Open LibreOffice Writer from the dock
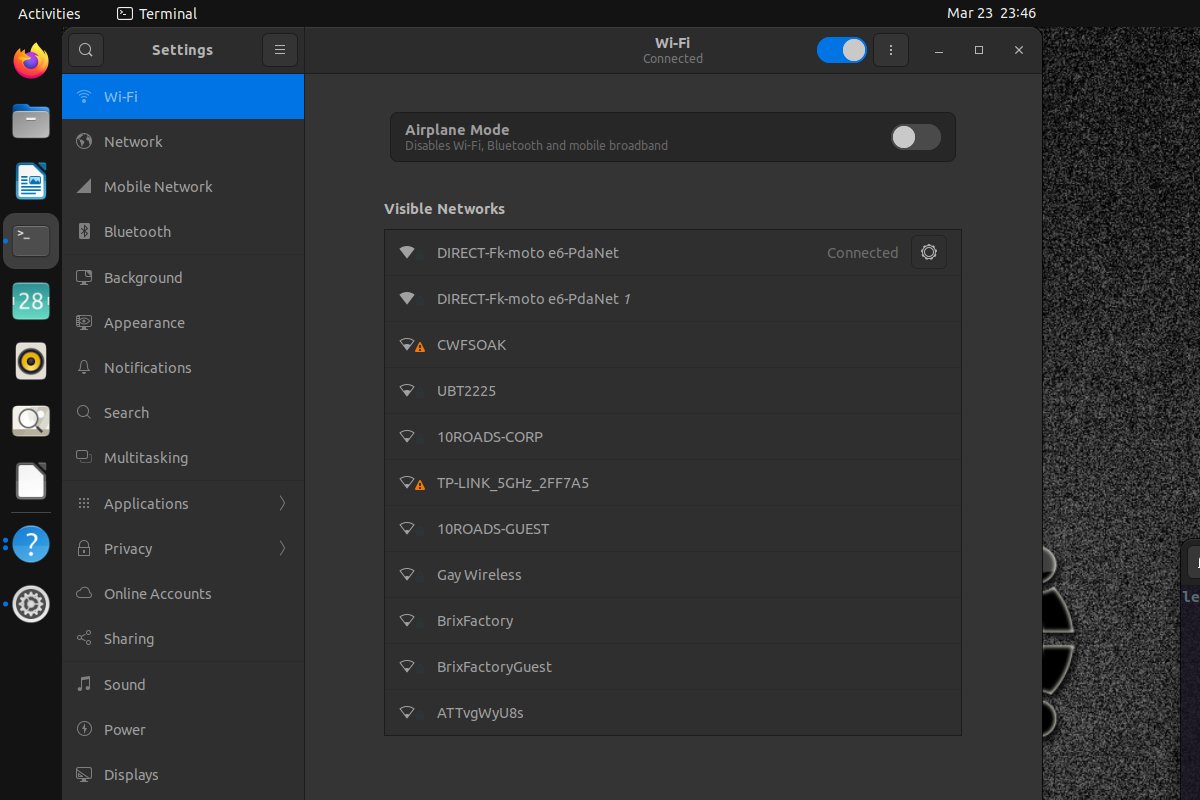 click(31, 182)
